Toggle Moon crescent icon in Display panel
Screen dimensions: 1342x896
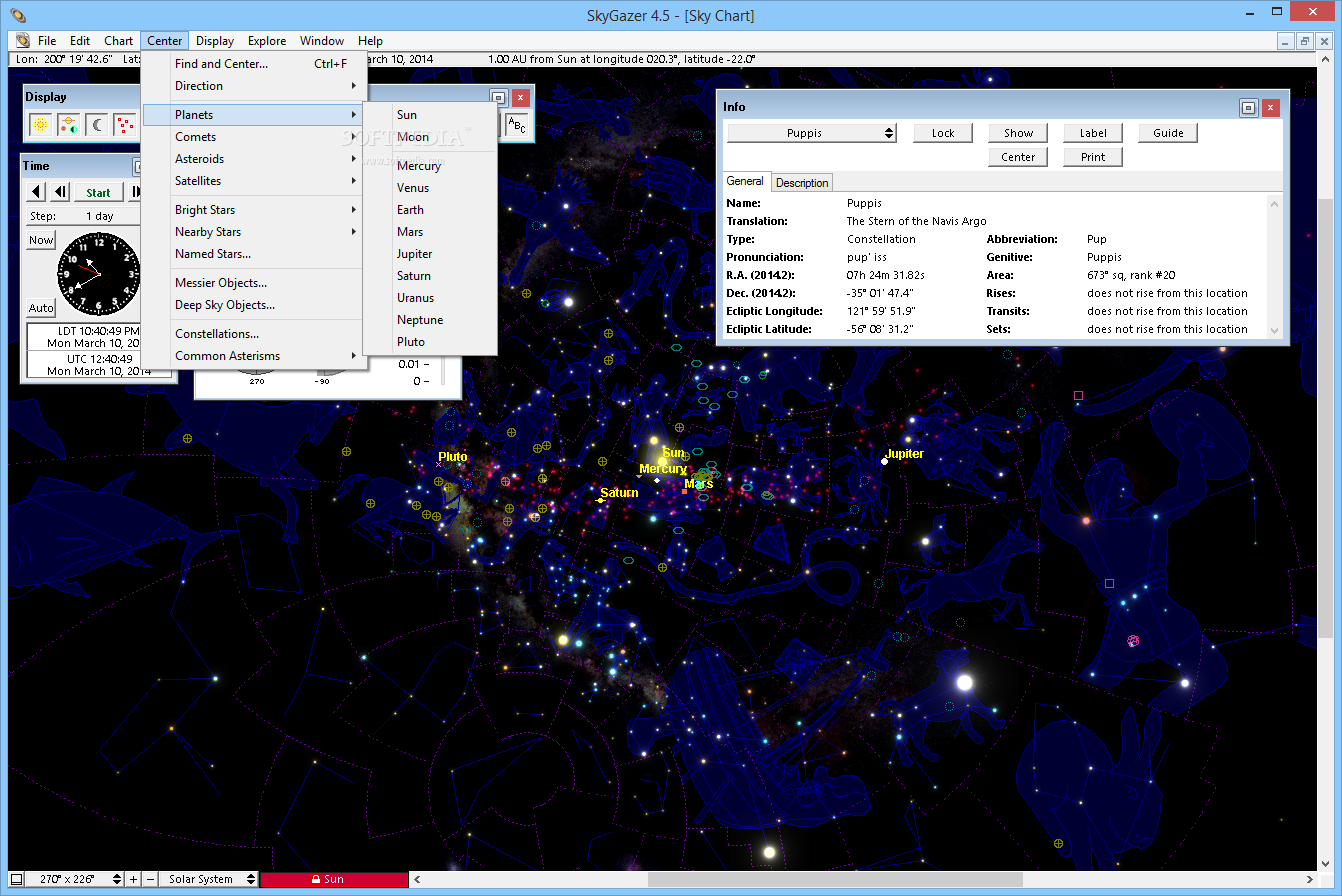click(x=97, y=125)
